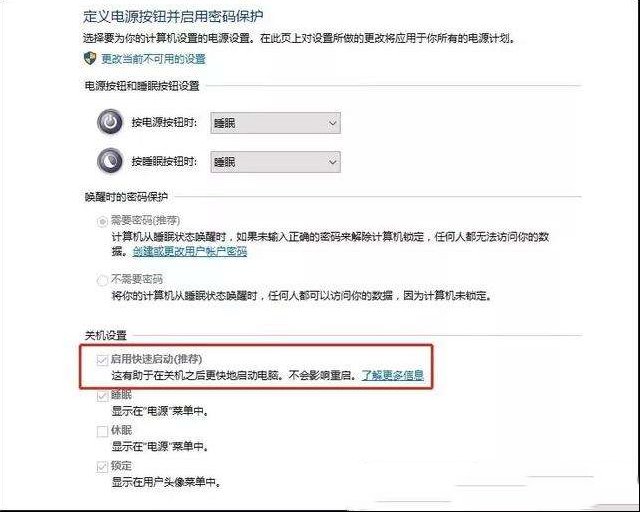This screenshot has width=640, height=512.
Task: Toggle the 睡眠 power menu checkbox
Action: (x=102, y=396)
